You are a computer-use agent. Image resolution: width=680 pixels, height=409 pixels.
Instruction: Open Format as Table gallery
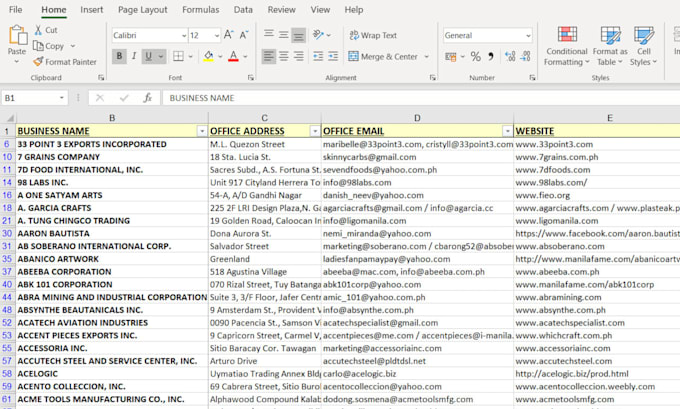pos(610,46)
